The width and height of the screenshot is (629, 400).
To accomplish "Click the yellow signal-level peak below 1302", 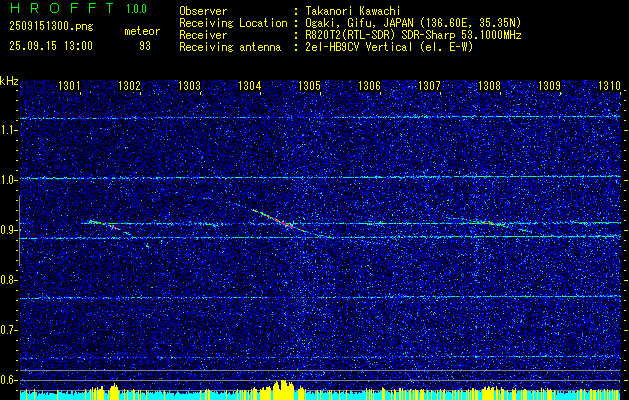I will [115, 391].
